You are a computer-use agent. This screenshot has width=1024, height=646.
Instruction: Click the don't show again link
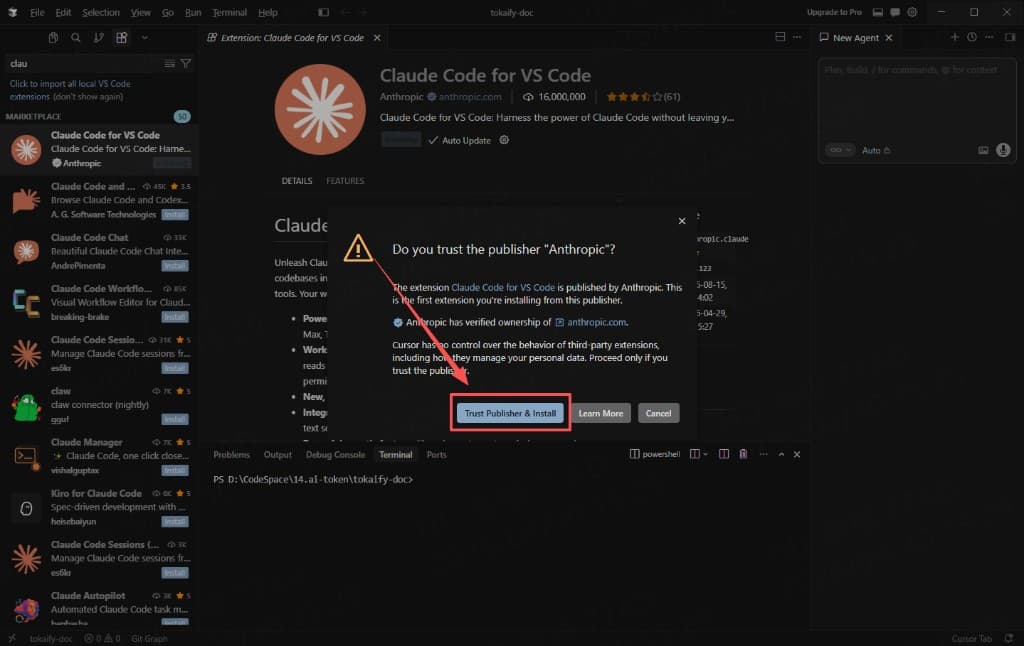(x=88, y=97)
